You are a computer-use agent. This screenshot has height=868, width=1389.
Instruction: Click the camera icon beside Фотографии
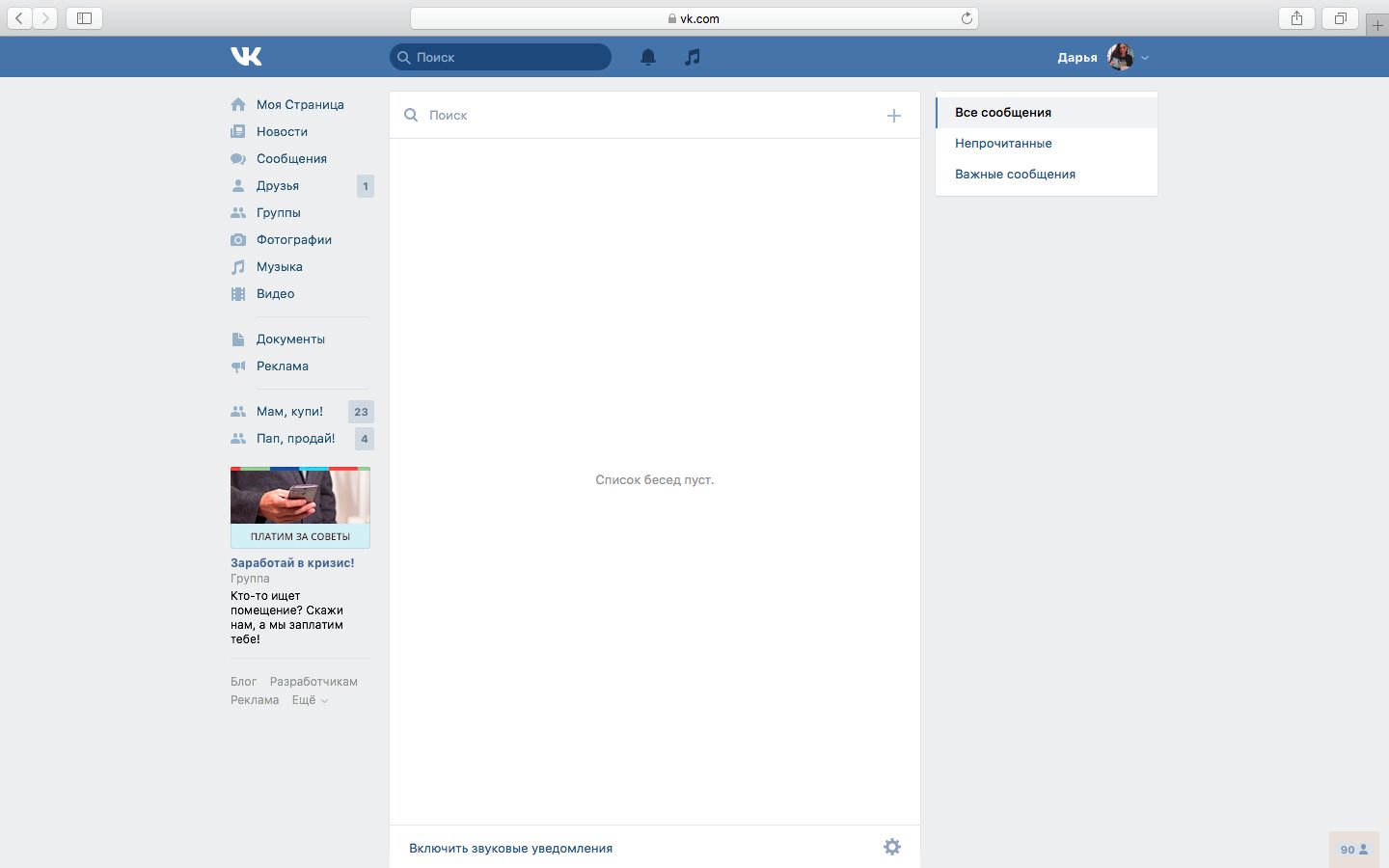point(238,239)
